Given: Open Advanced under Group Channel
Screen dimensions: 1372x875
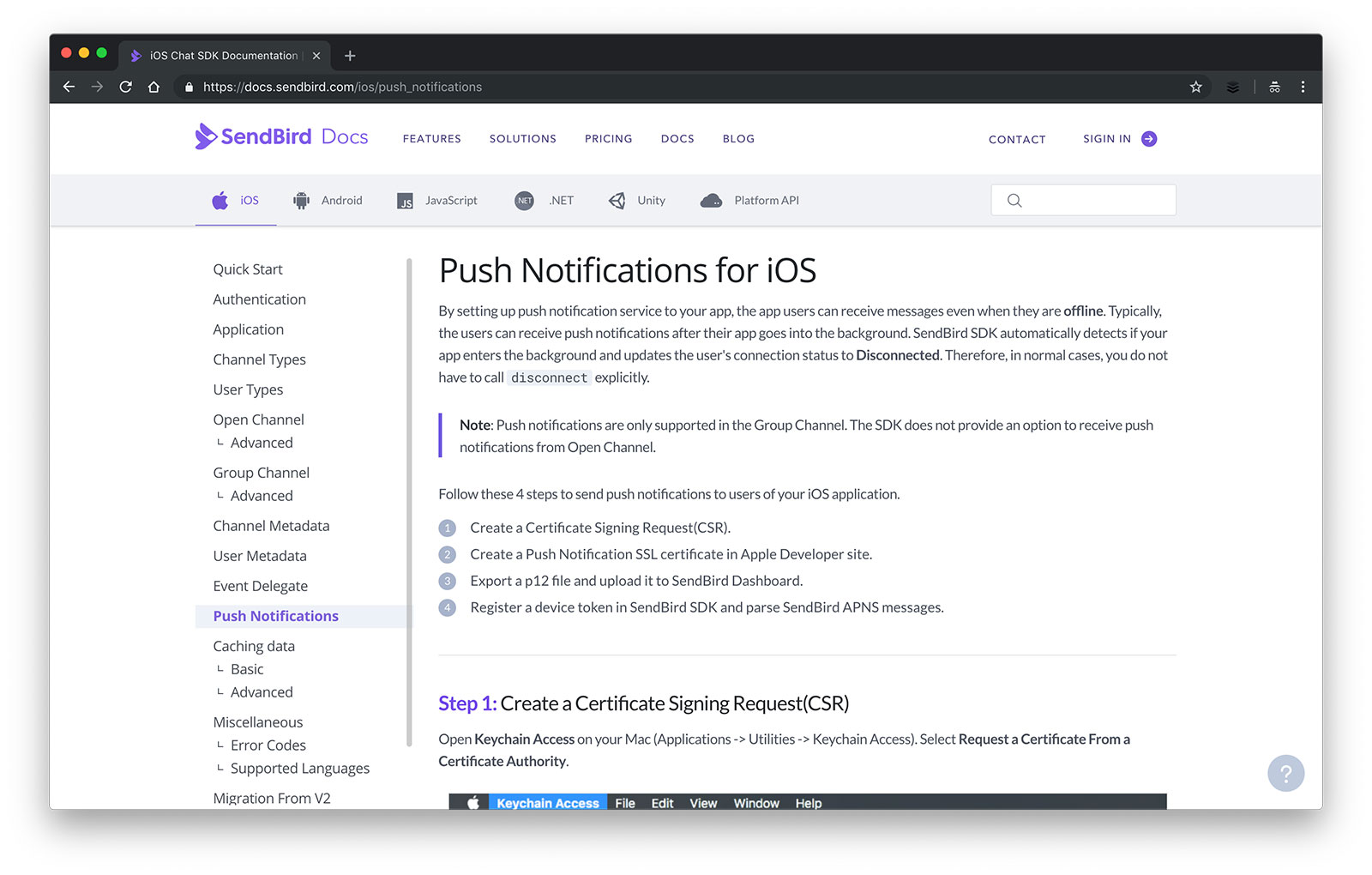Looking at the screenshot, I should pyautogui.click(x=262, y=496).
